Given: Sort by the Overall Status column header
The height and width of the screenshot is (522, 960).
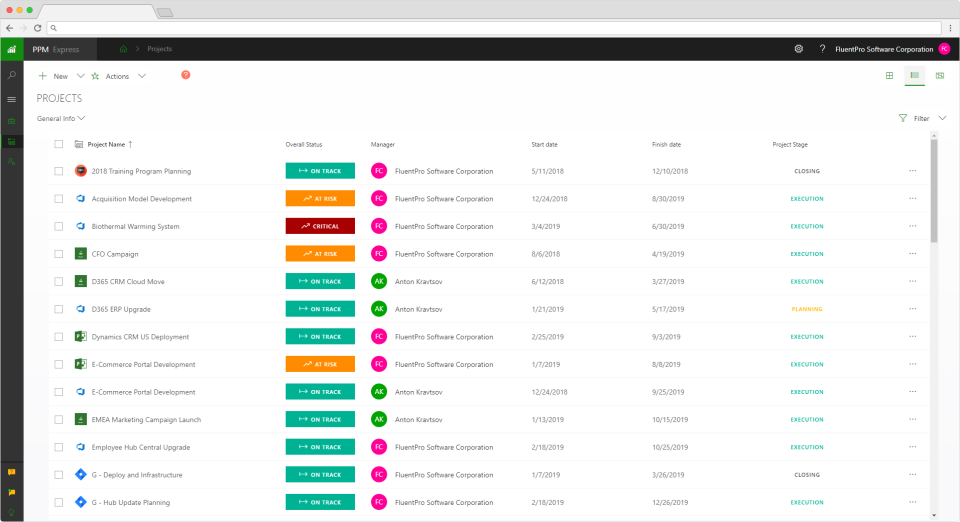Looking at the screenshot, I should point(304,144).
